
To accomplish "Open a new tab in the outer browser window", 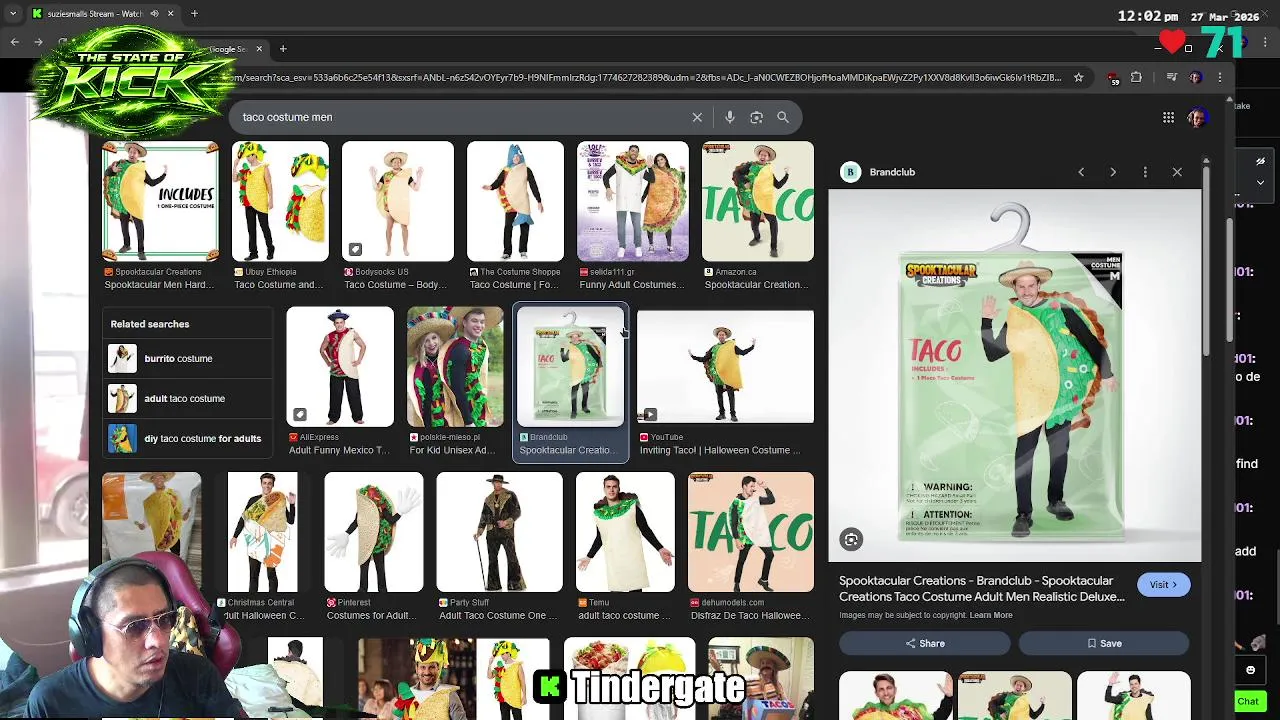I will [194, 14].
